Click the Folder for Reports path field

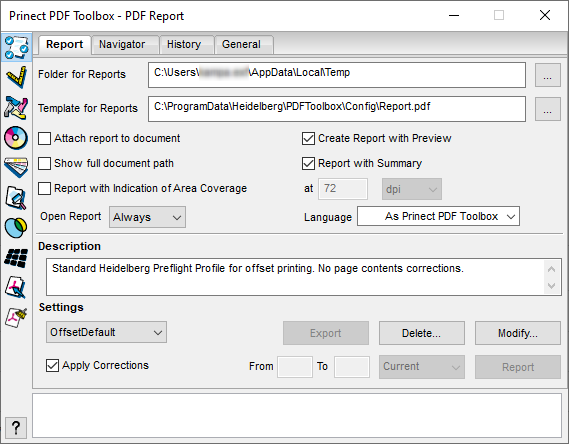[x=337, y=75]
